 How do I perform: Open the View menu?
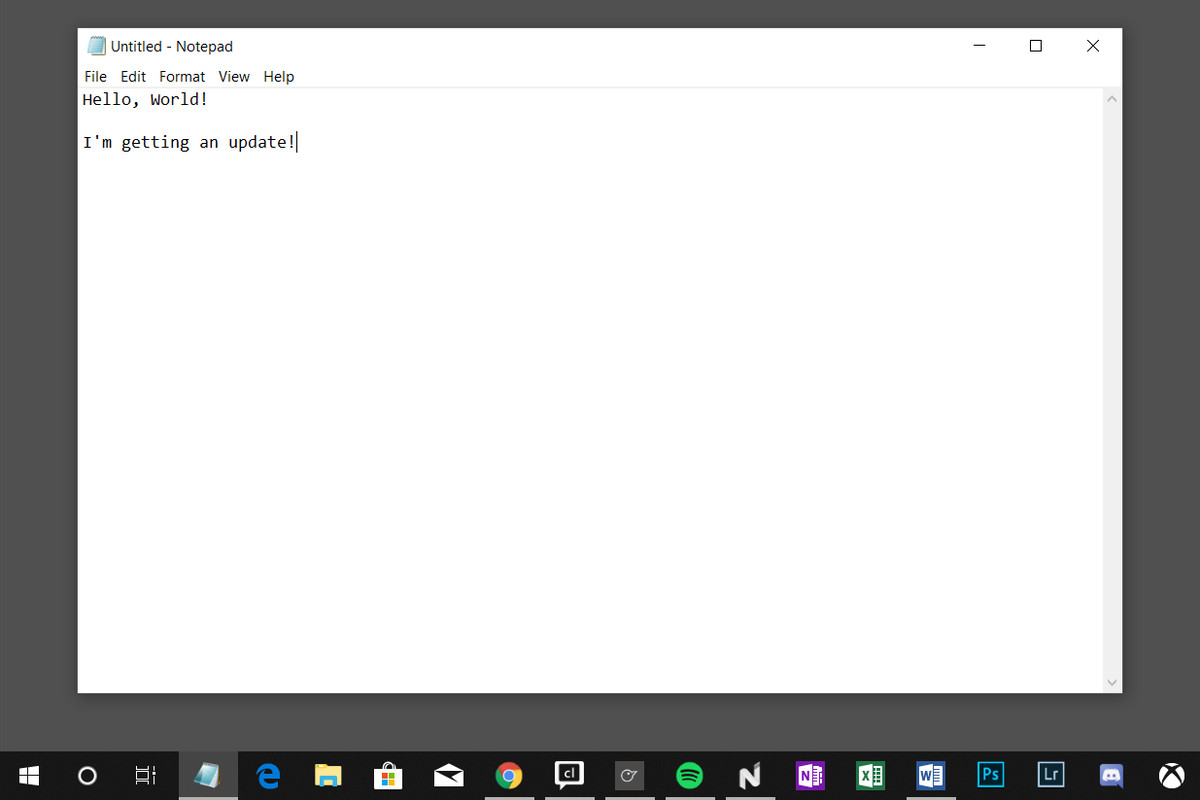[234, 76]
